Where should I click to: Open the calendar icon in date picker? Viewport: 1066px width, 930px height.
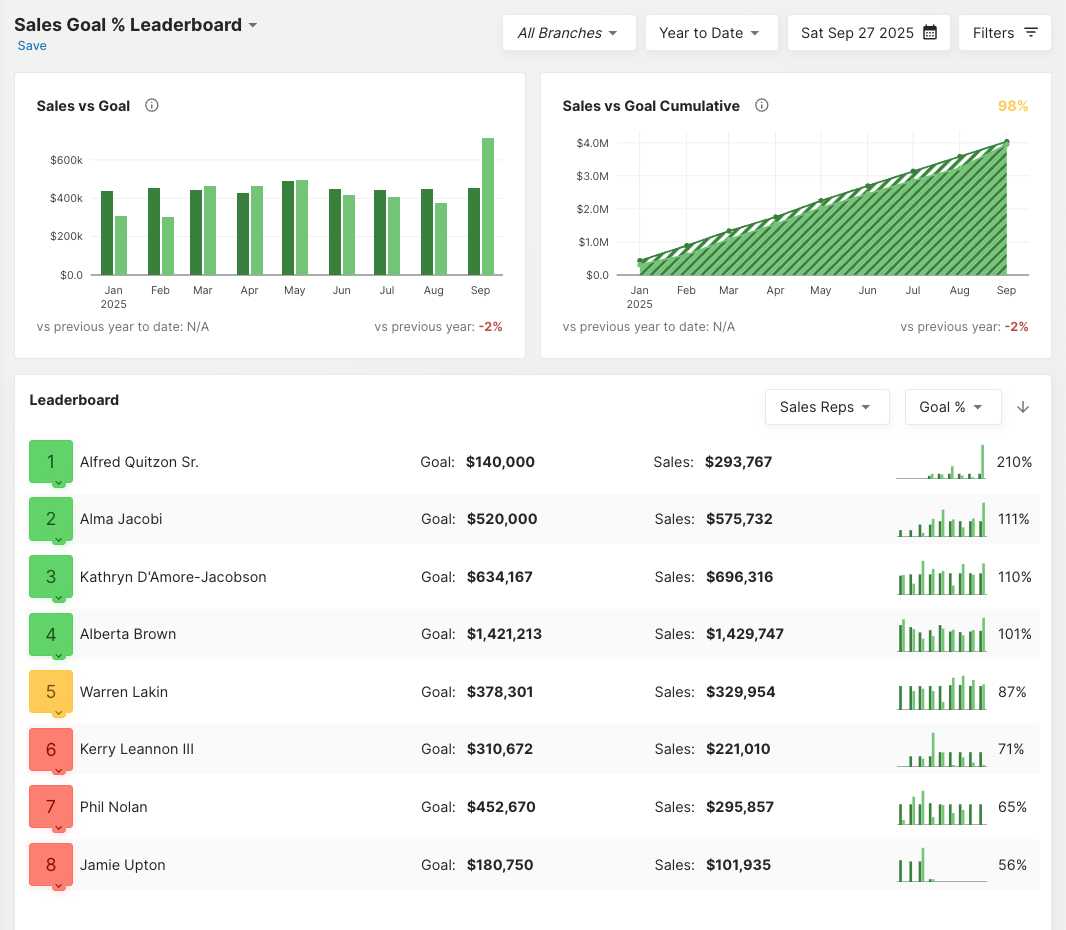(x=930, y=33)
